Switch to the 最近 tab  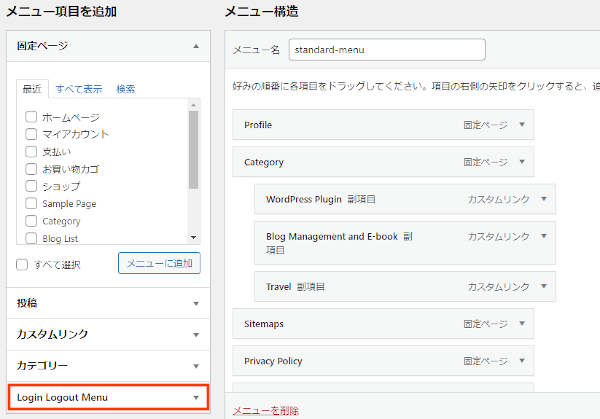click(x=32, y=89)
